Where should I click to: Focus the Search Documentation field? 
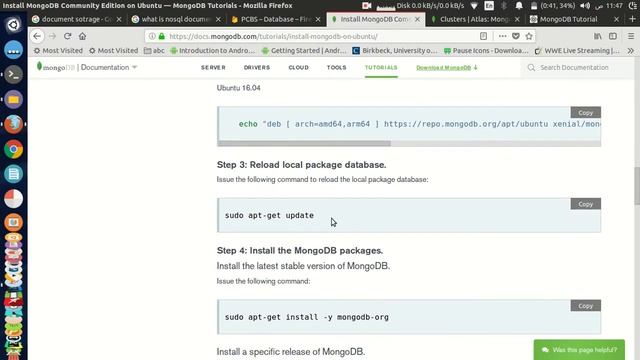tap(574, 68)
